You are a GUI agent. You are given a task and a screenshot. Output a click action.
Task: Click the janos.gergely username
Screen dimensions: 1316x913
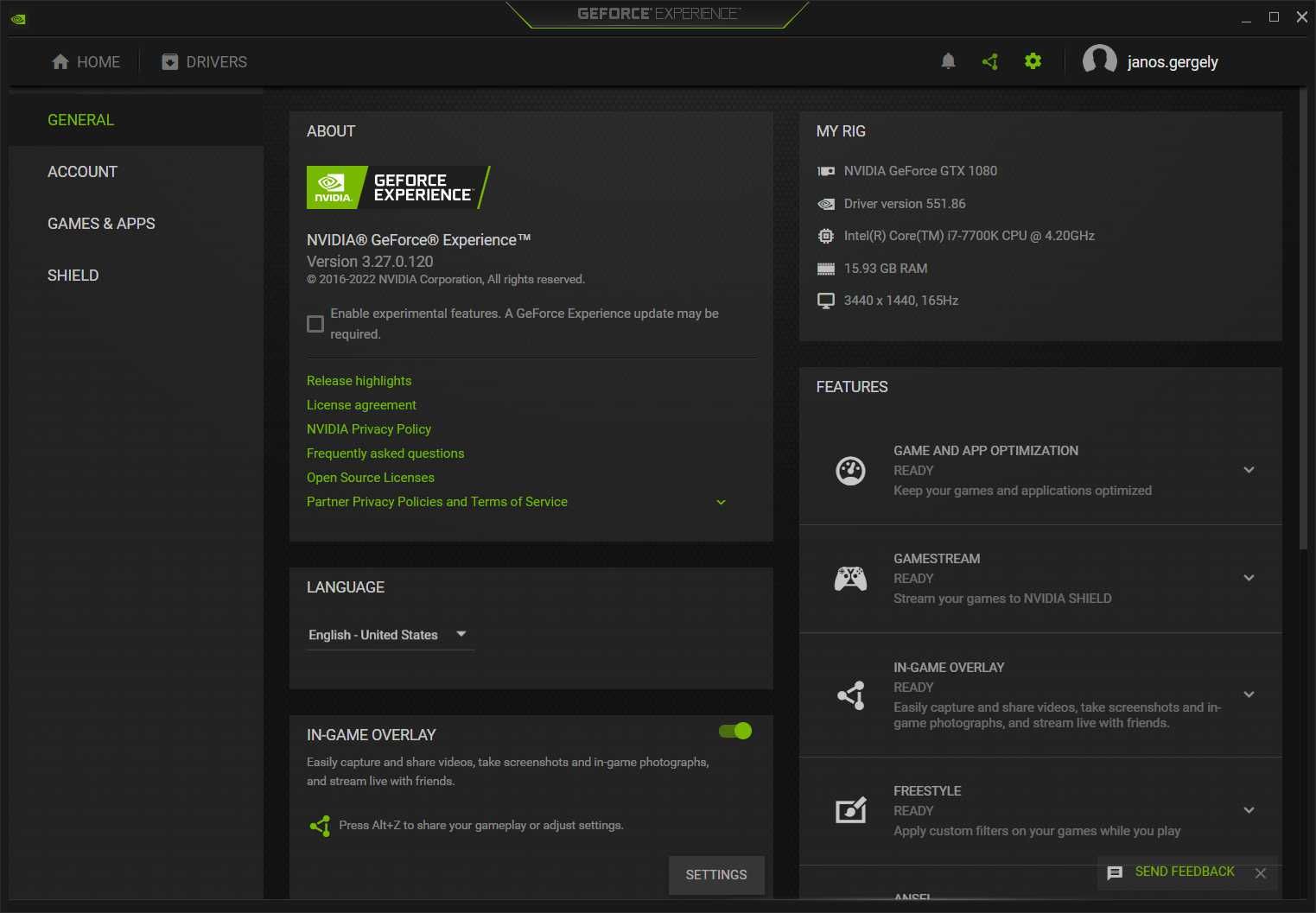pos(1173,62)
